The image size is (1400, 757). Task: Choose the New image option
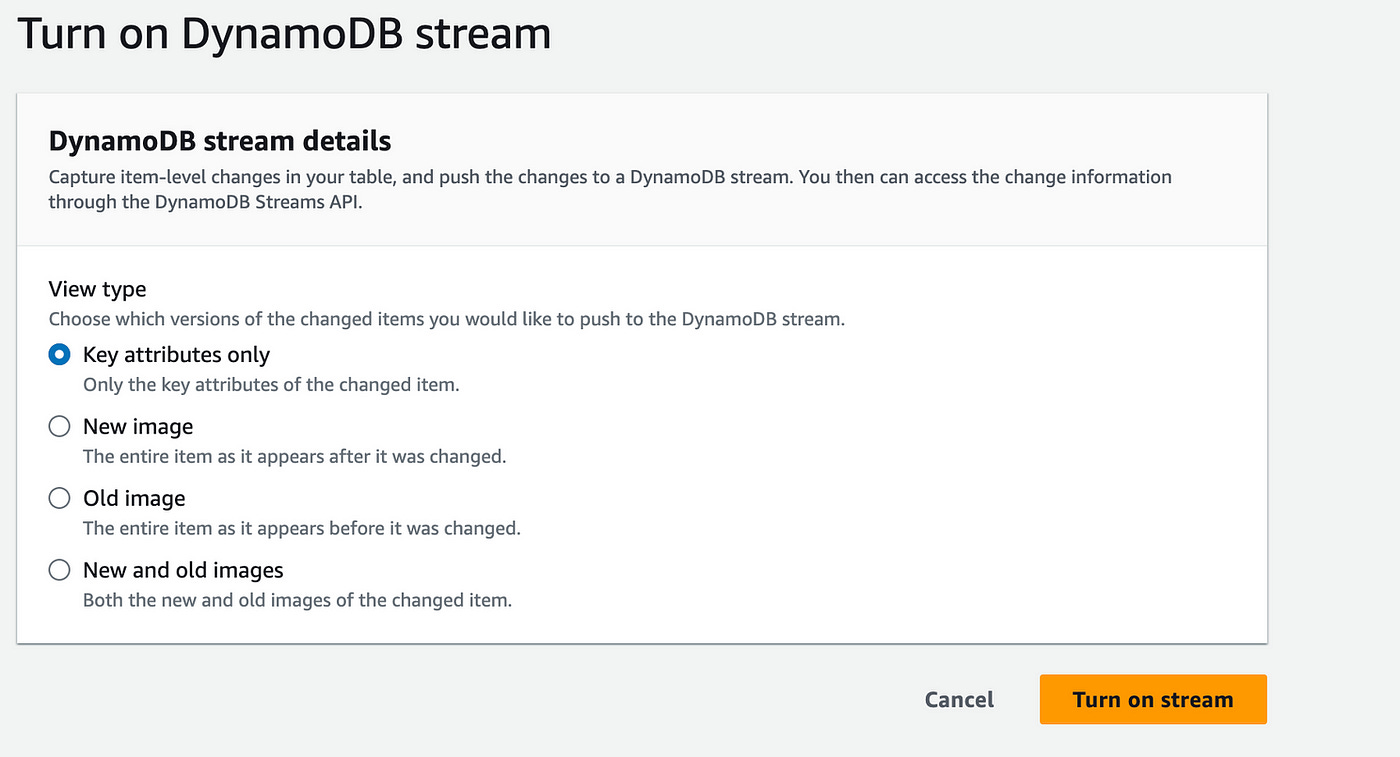click(59, 426)
